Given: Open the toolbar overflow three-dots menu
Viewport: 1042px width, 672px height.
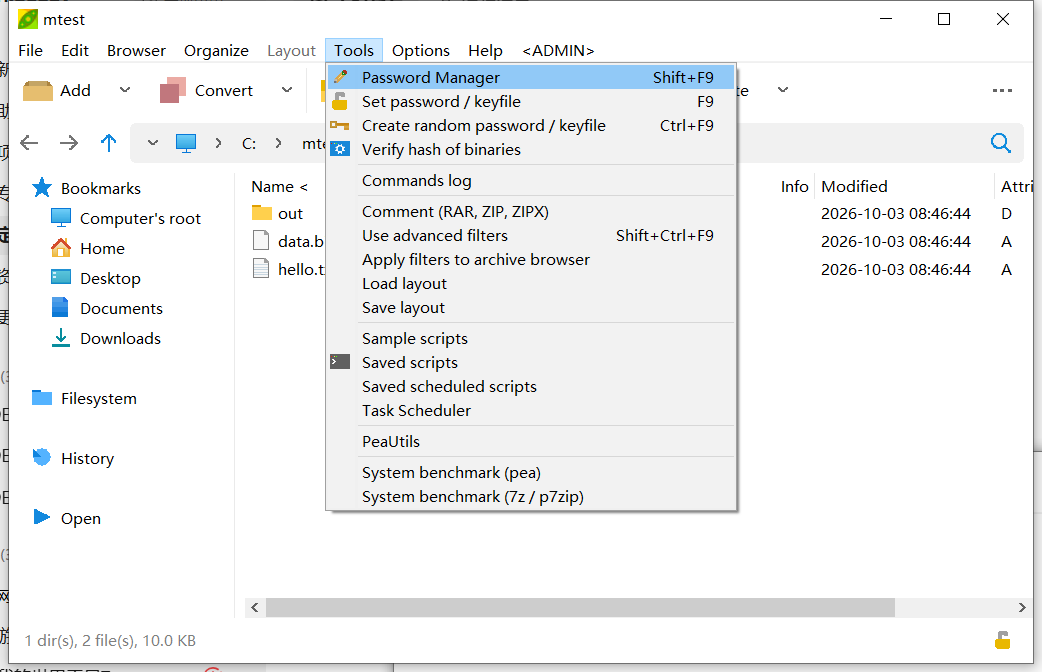Looking at the screenshot, I should (x=1002, y=90).
